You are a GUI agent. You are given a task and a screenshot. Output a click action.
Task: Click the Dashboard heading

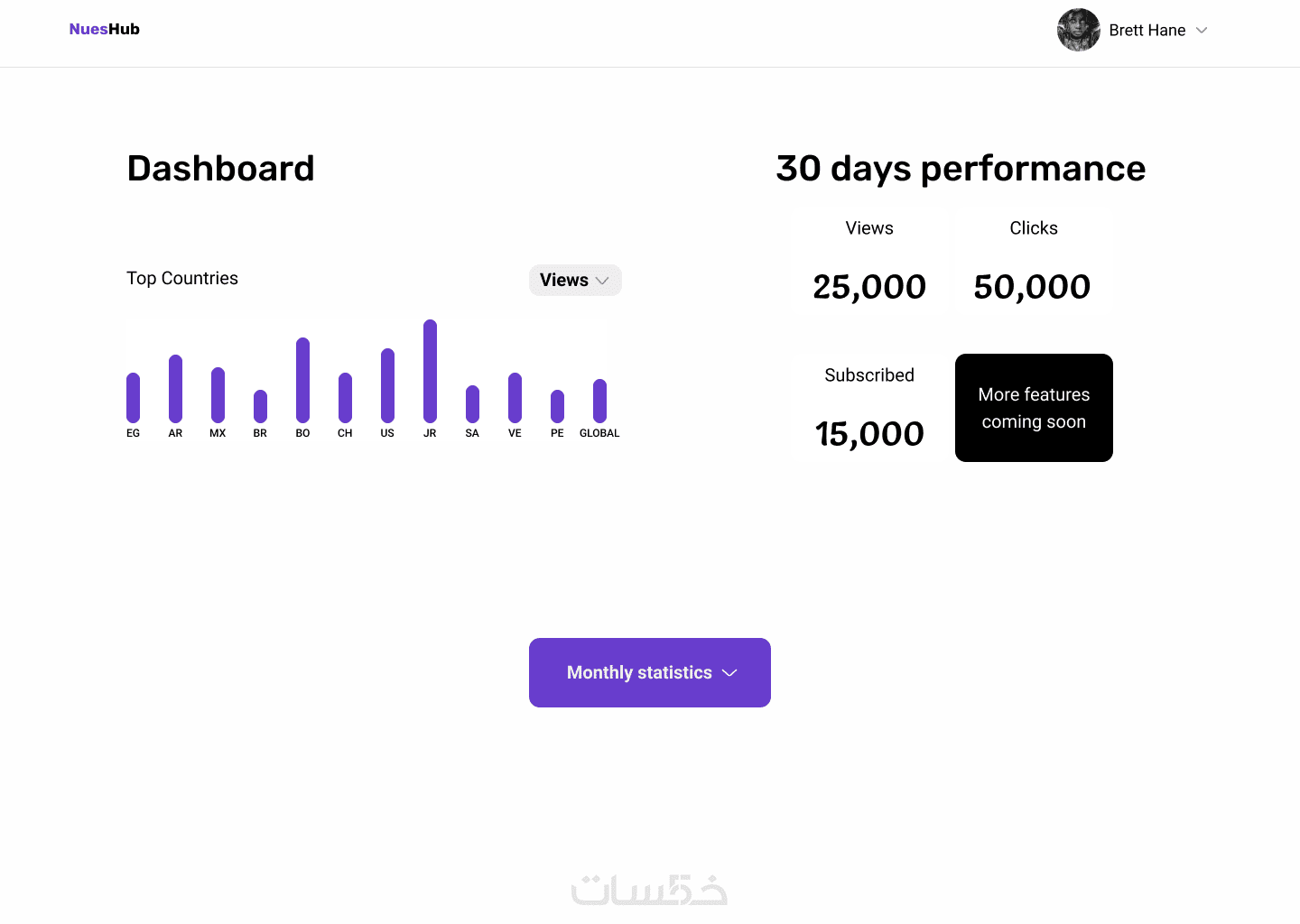[x=221, y=169]
